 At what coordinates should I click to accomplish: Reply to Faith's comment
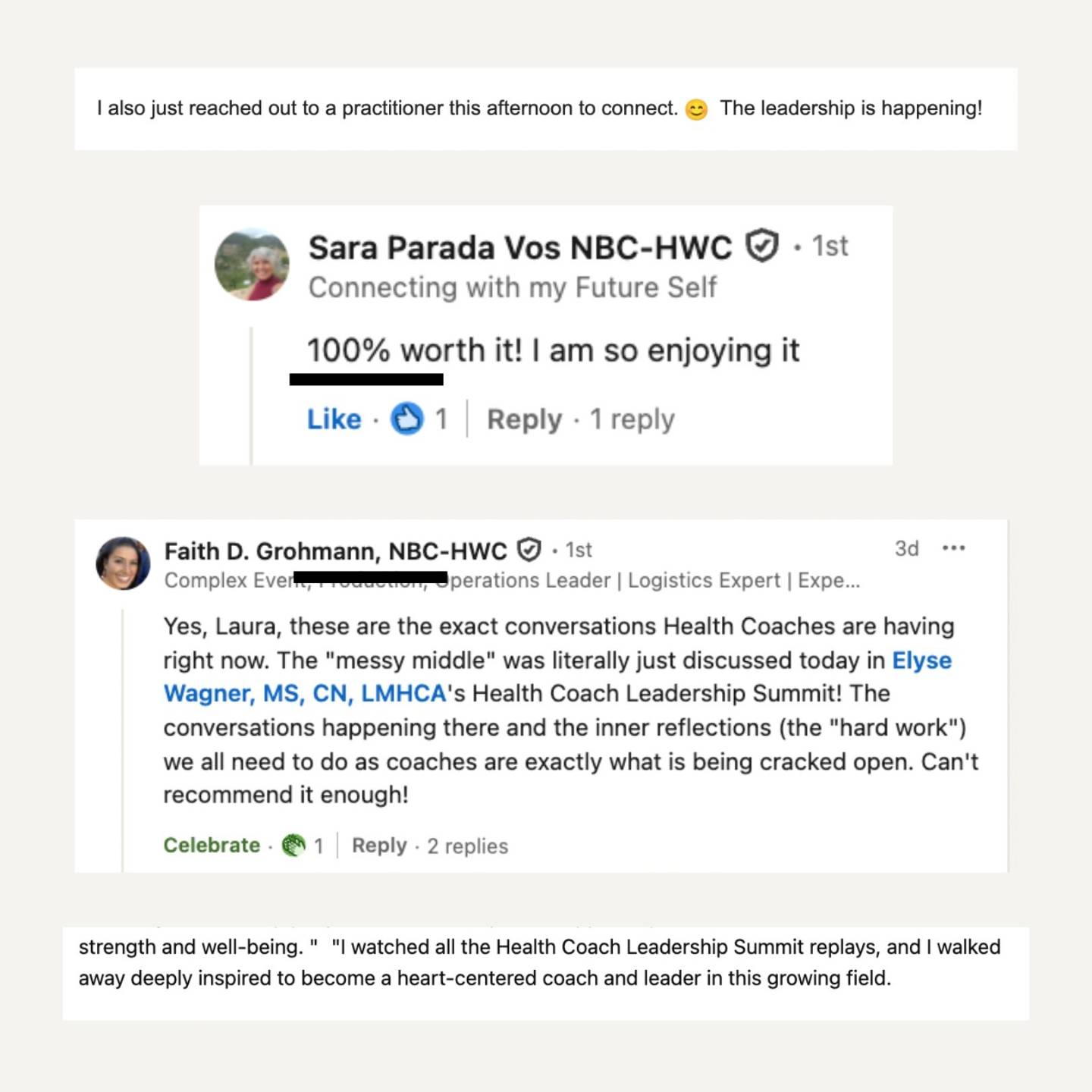pyautogui.click(x=379, y=846)
